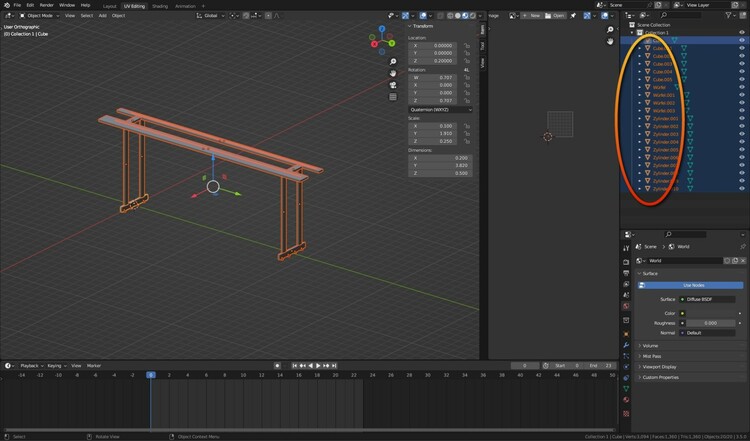750x441 pixels.
Task: Expand the Mist Pass panel
Action: click(x=653, y=356)
